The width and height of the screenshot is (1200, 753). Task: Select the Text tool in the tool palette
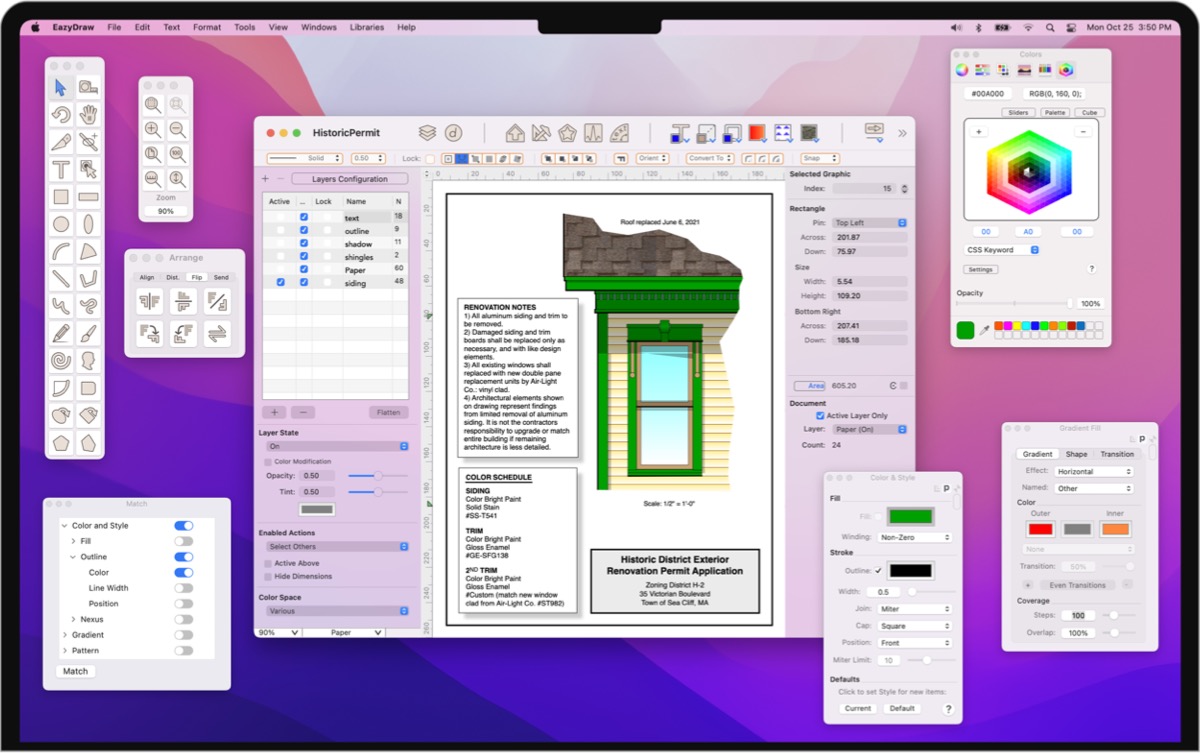61,169
